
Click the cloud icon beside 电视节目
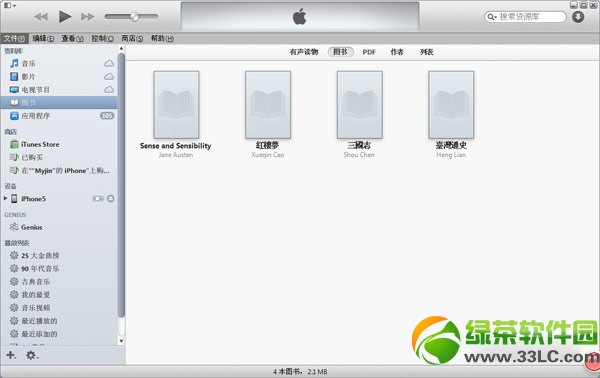point(109,90)
